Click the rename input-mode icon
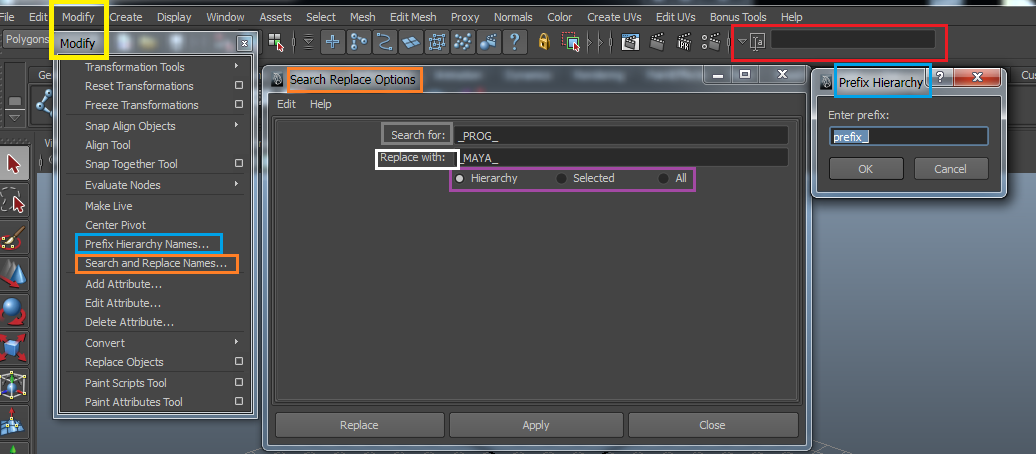 point(758,42)
